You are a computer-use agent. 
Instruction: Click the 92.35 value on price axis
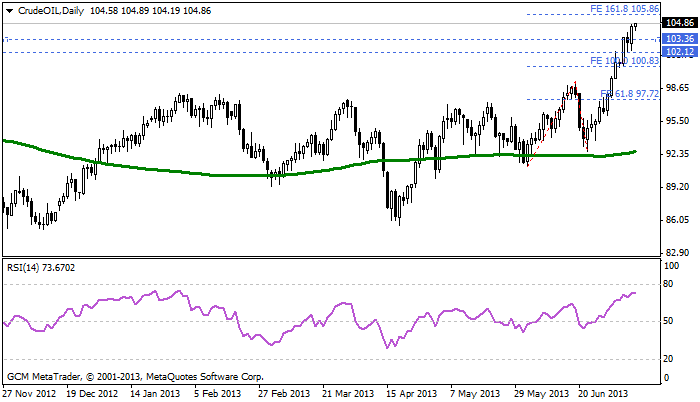click(679, 154)
